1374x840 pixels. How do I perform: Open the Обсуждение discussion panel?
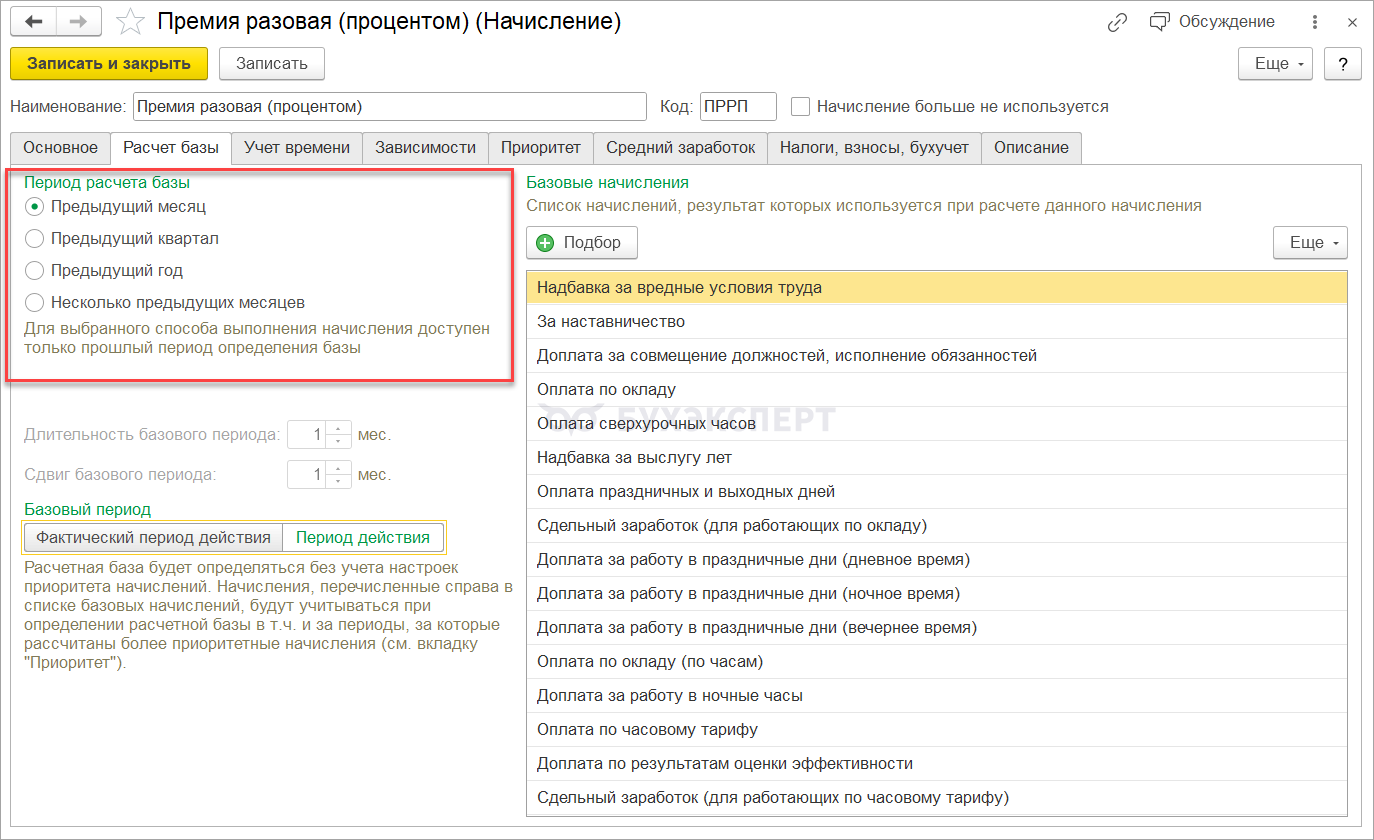(x=1212, y=22)
